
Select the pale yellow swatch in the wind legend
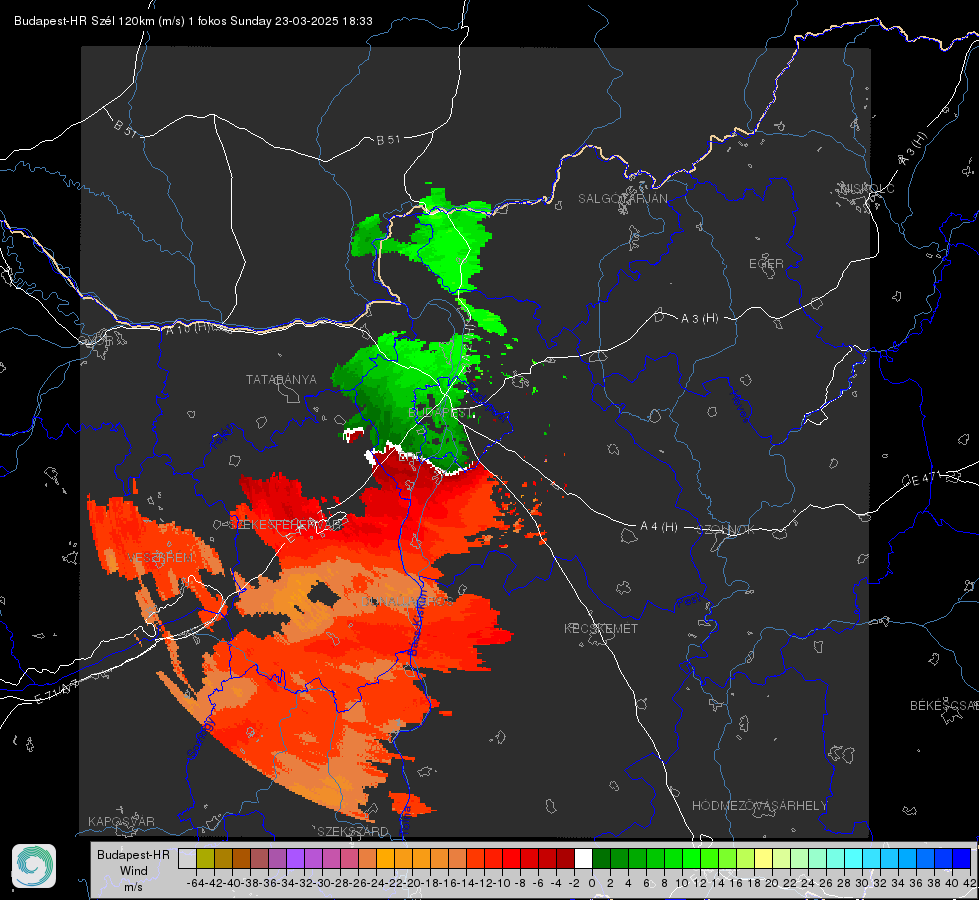coord(764,858)
